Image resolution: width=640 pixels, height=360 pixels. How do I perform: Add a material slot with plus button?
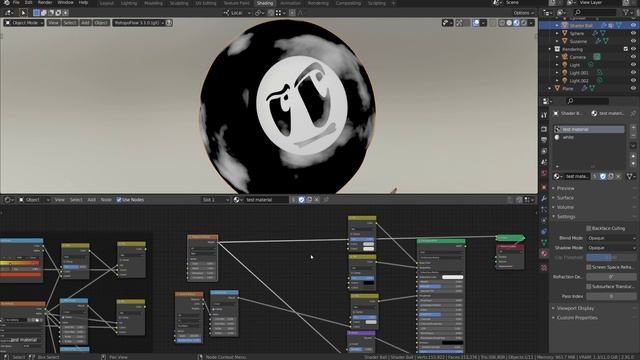[633, 128]
